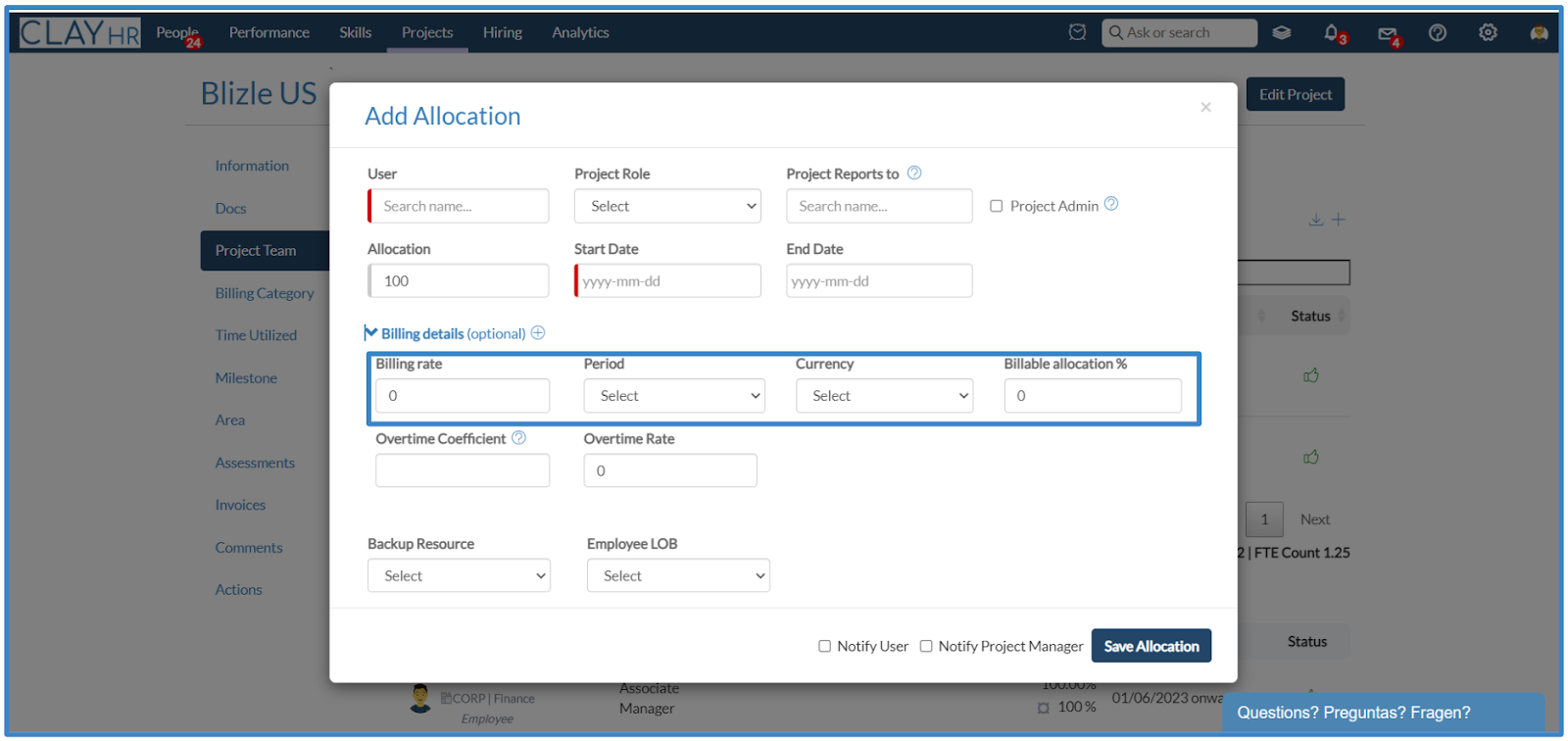Image resolution: width=1568 pixels, height=741 pixels.
Task: Enable the Project Admin checkbox
Action: point(997,206)
